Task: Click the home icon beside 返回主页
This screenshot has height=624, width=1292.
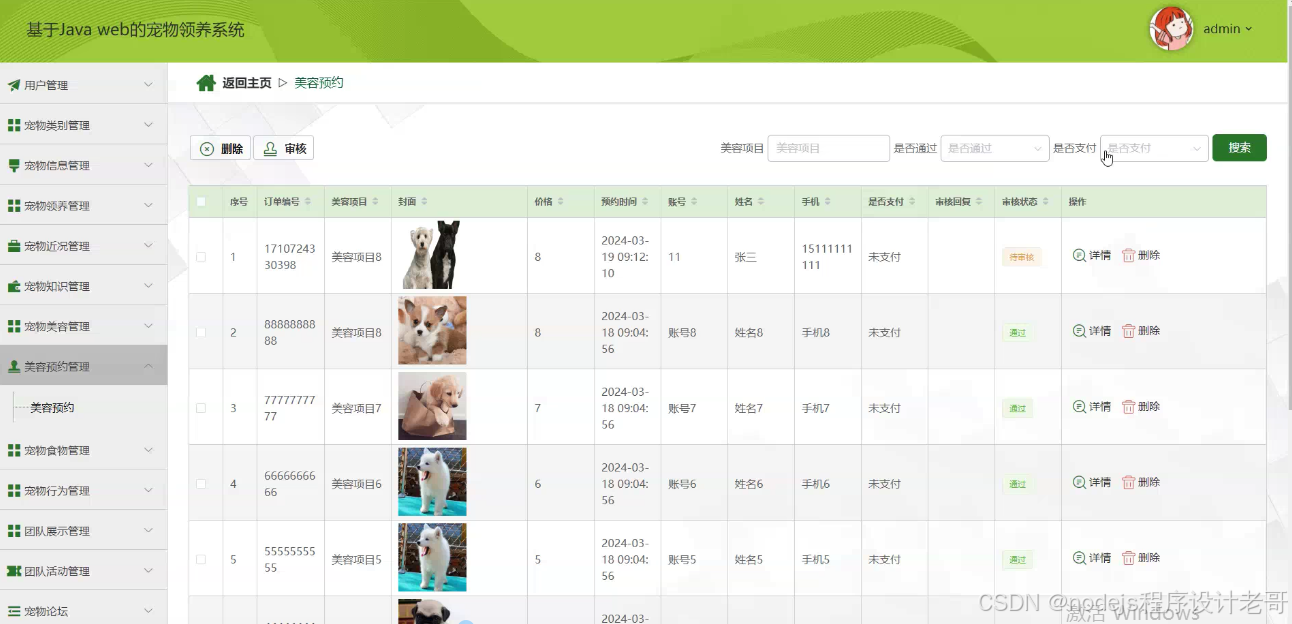Action: (x=206, y=83)
